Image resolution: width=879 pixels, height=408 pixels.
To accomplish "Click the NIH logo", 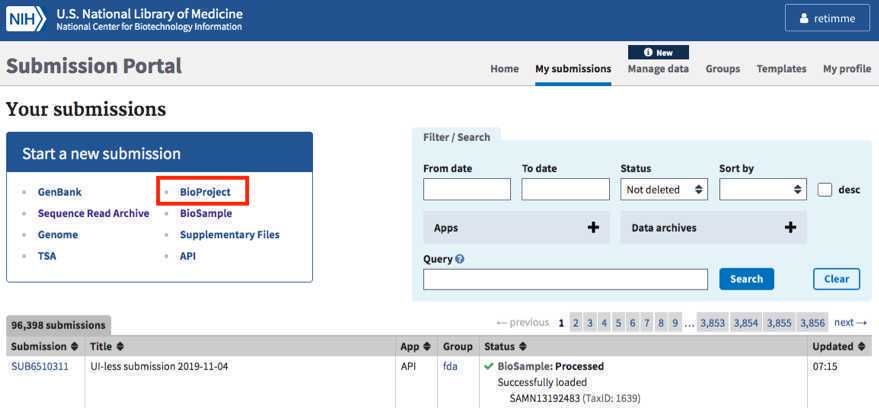I will coord(26,19).
